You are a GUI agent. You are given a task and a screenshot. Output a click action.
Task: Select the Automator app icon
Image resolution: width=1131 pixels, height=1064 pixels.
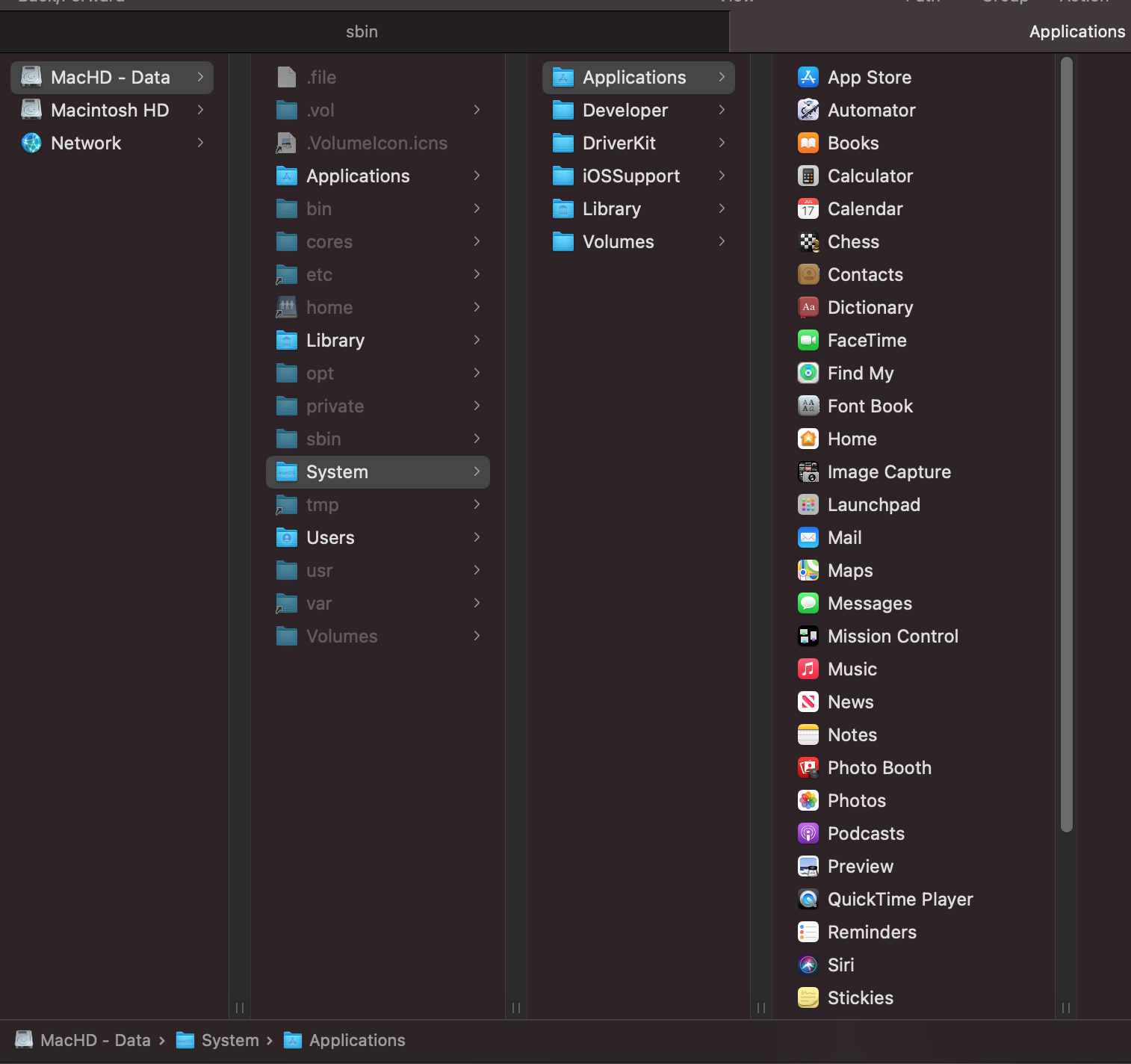pyautogui.click(x=808, y=110)
